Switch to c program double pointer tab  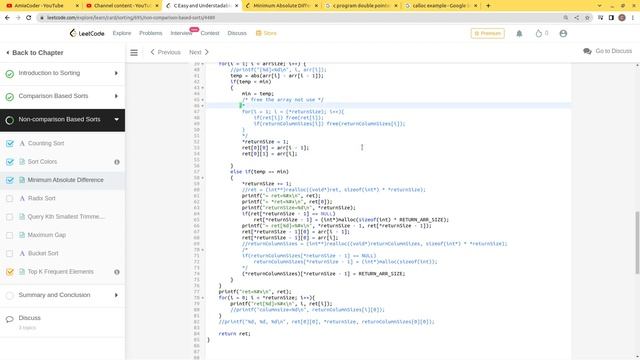361,6
